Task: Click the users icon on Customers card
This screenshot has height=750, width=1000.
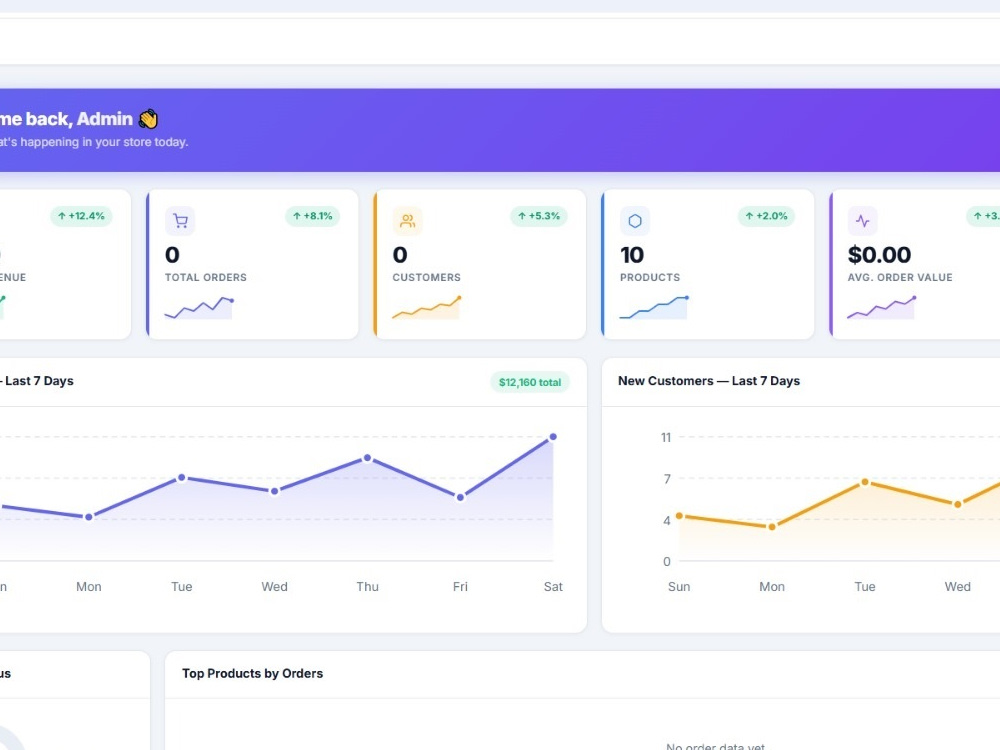Action: pyautogui.click(x=408, y=221)
